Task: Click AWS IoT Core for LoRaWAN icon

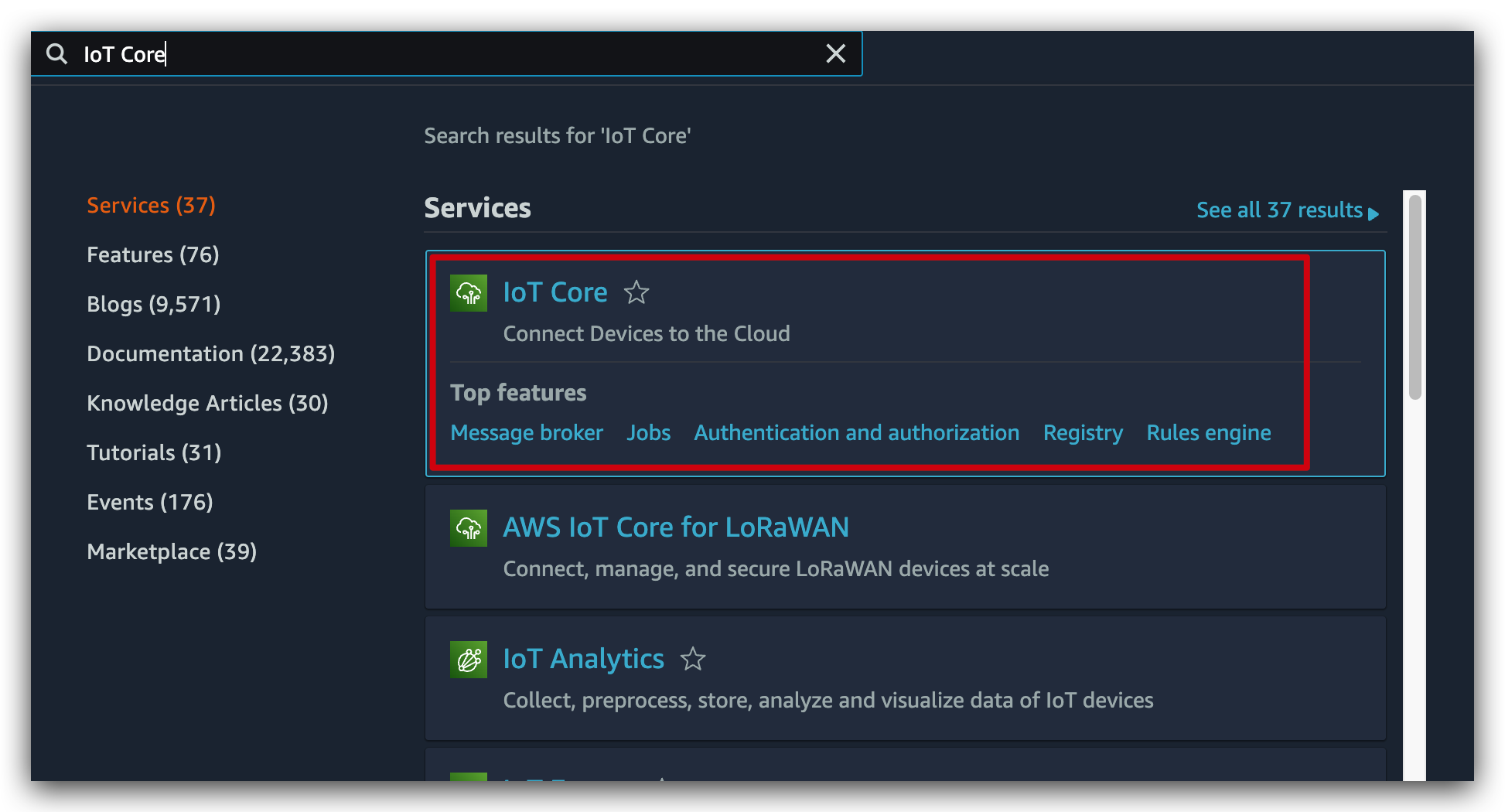Action: point(469,528)
